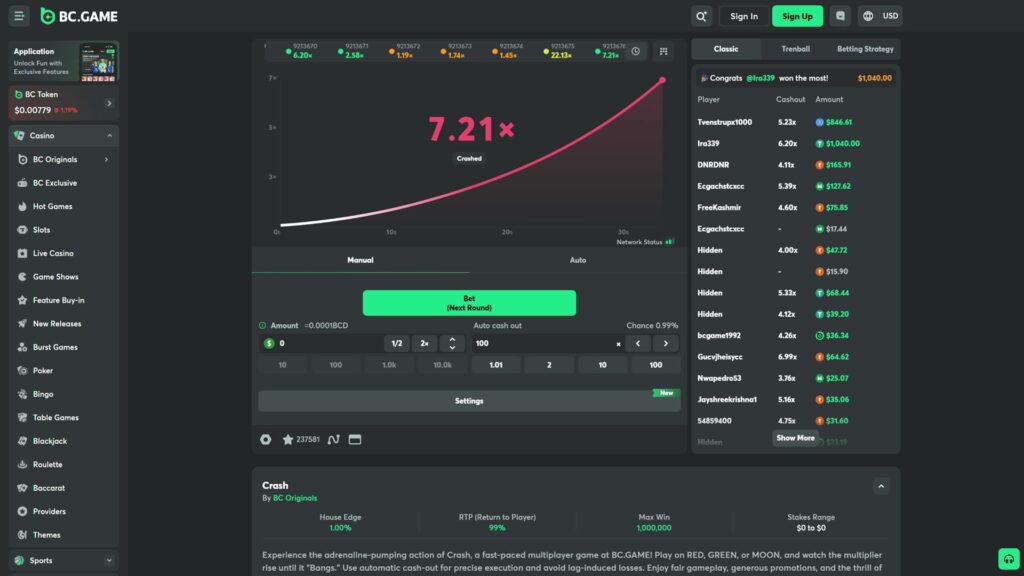Click the round icon left of star

pos(266,440)
